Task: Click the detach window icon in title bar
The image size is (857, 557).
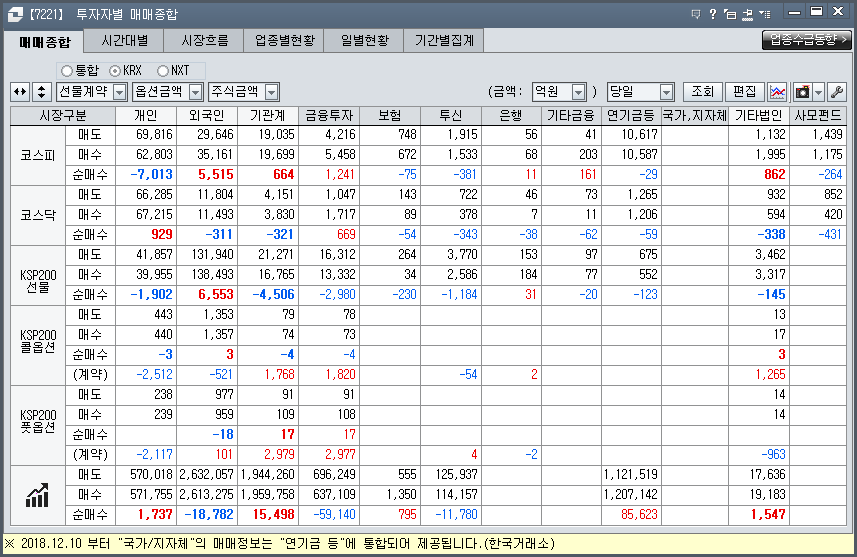Action: coord(730,14)
